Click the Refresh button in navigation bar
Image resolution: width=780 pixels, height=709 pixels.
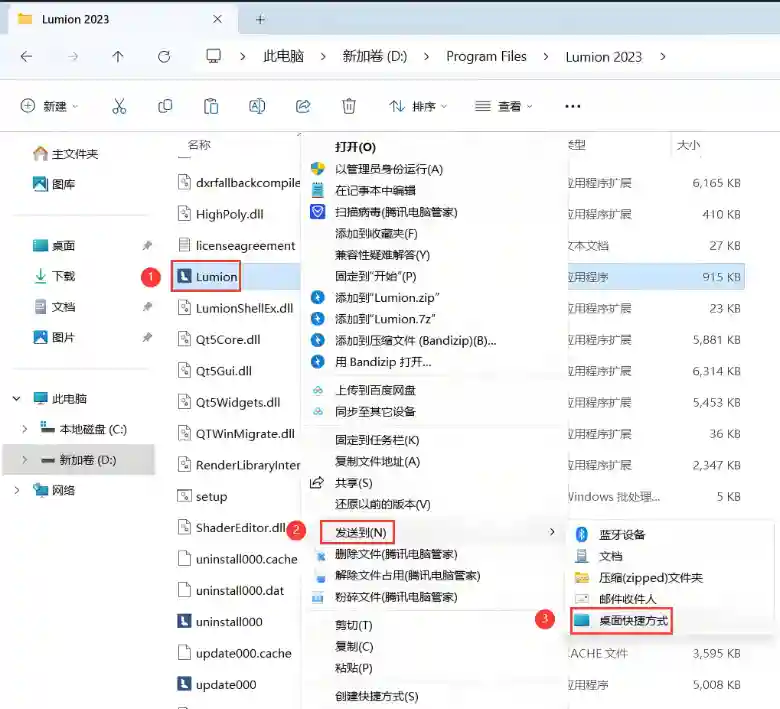click(164, 57)
